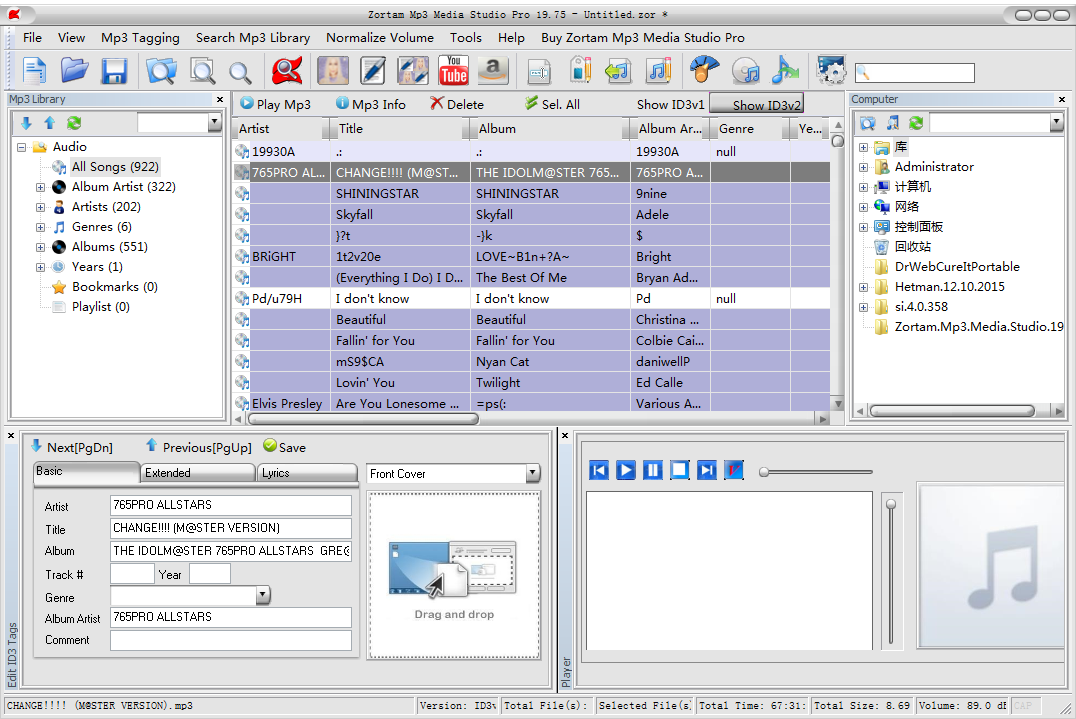Viewport: 1076px width, 719px height.
Task: Toggle Show ID3v1 view
Action: tap(670, 104)
